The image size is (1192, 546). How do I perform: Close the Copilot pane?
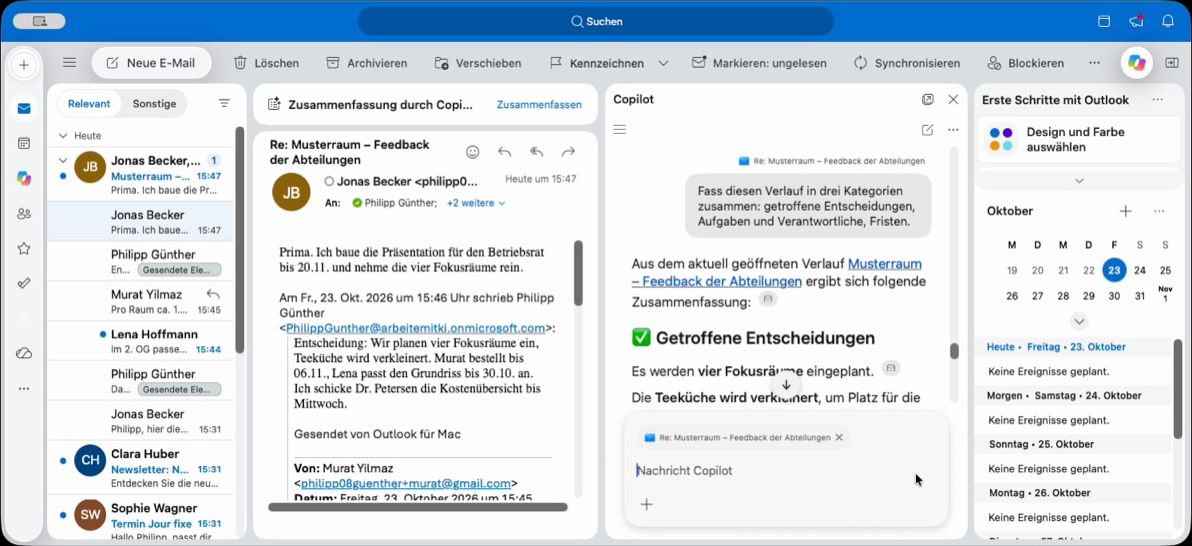pos(953,100)
